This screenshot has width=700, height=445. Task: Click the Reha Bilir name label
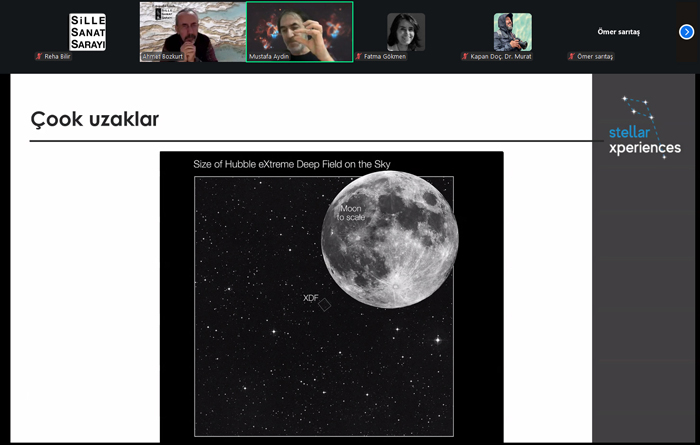coord(58,57)
